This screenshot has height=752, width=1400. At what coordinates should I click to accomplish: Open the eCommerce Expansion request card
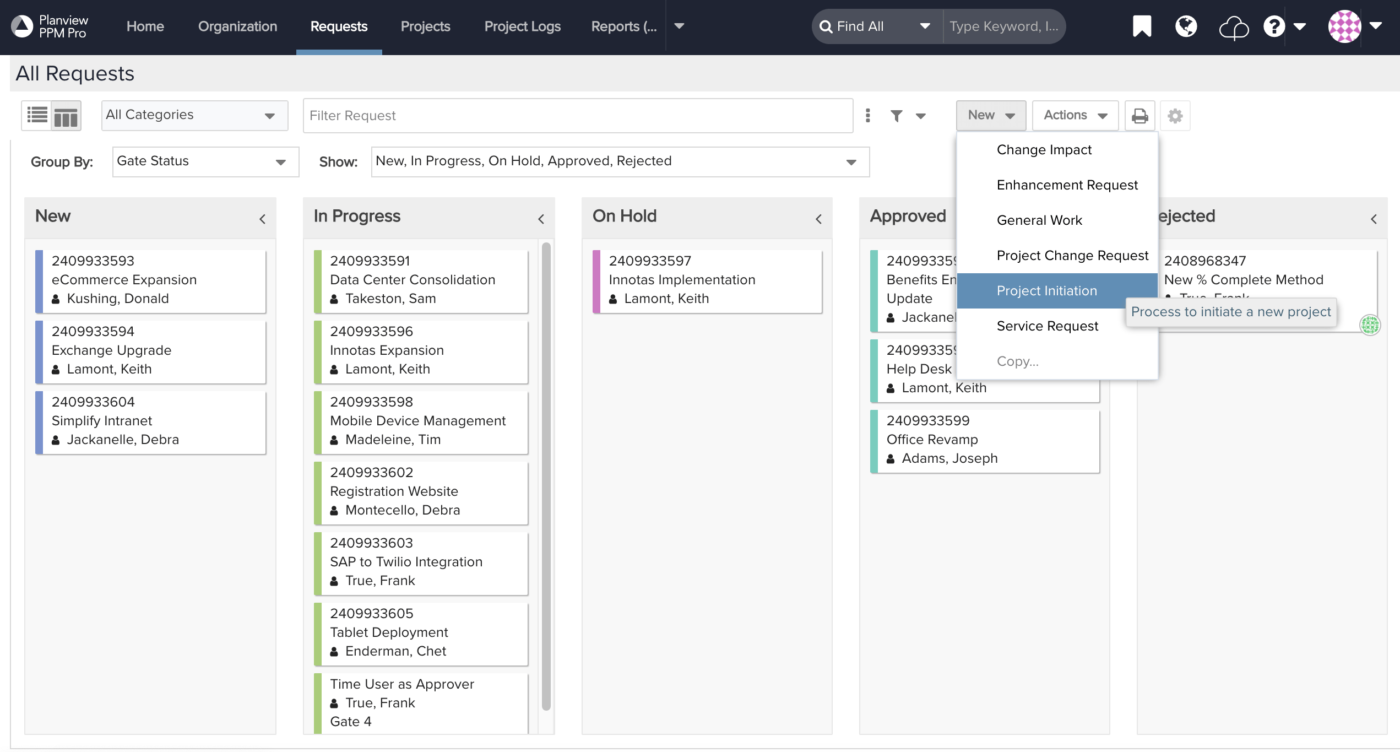click(x=151, y=280)
